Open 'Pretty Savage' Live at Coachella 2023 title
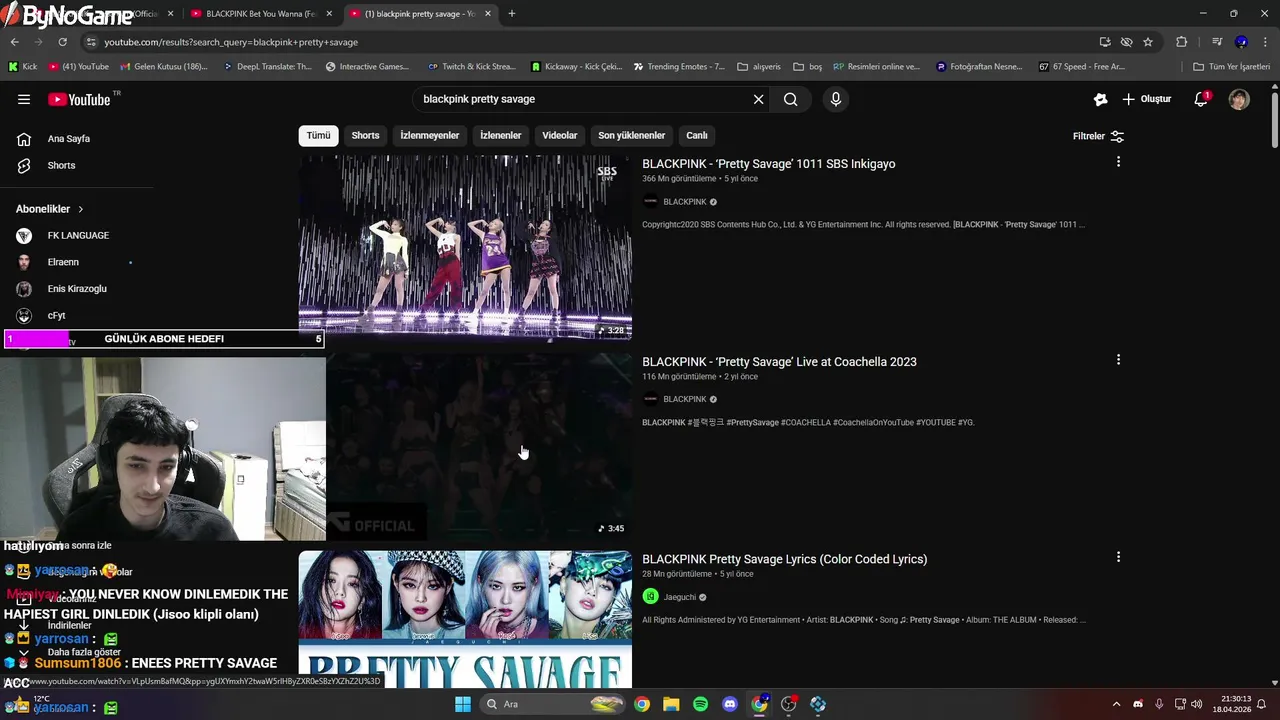 pos(779,362)
